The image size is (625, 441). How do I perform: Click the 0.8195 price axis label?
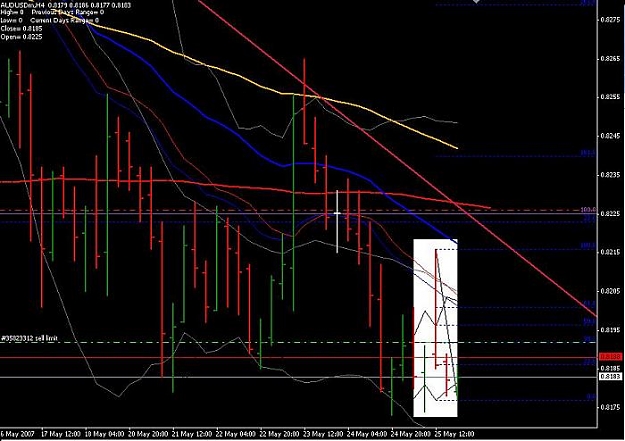tap(610, 330)
